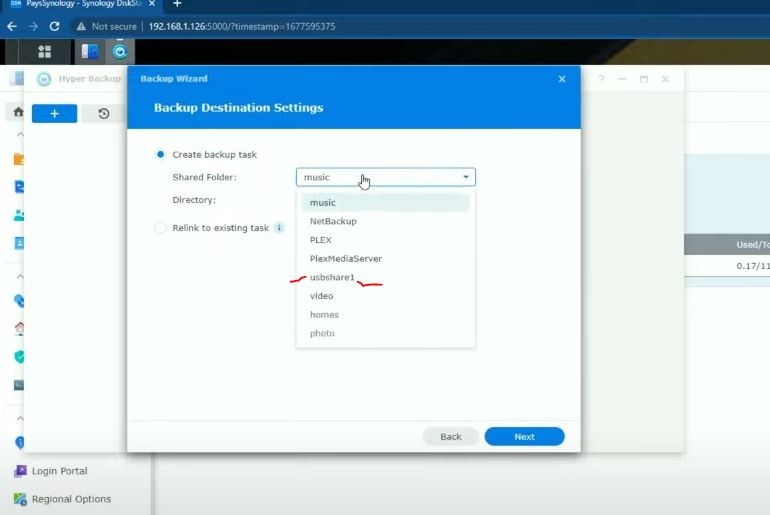
Task: Close the Backup Wizard dialog
Action: pyautogui.click(x=562, y=79)
